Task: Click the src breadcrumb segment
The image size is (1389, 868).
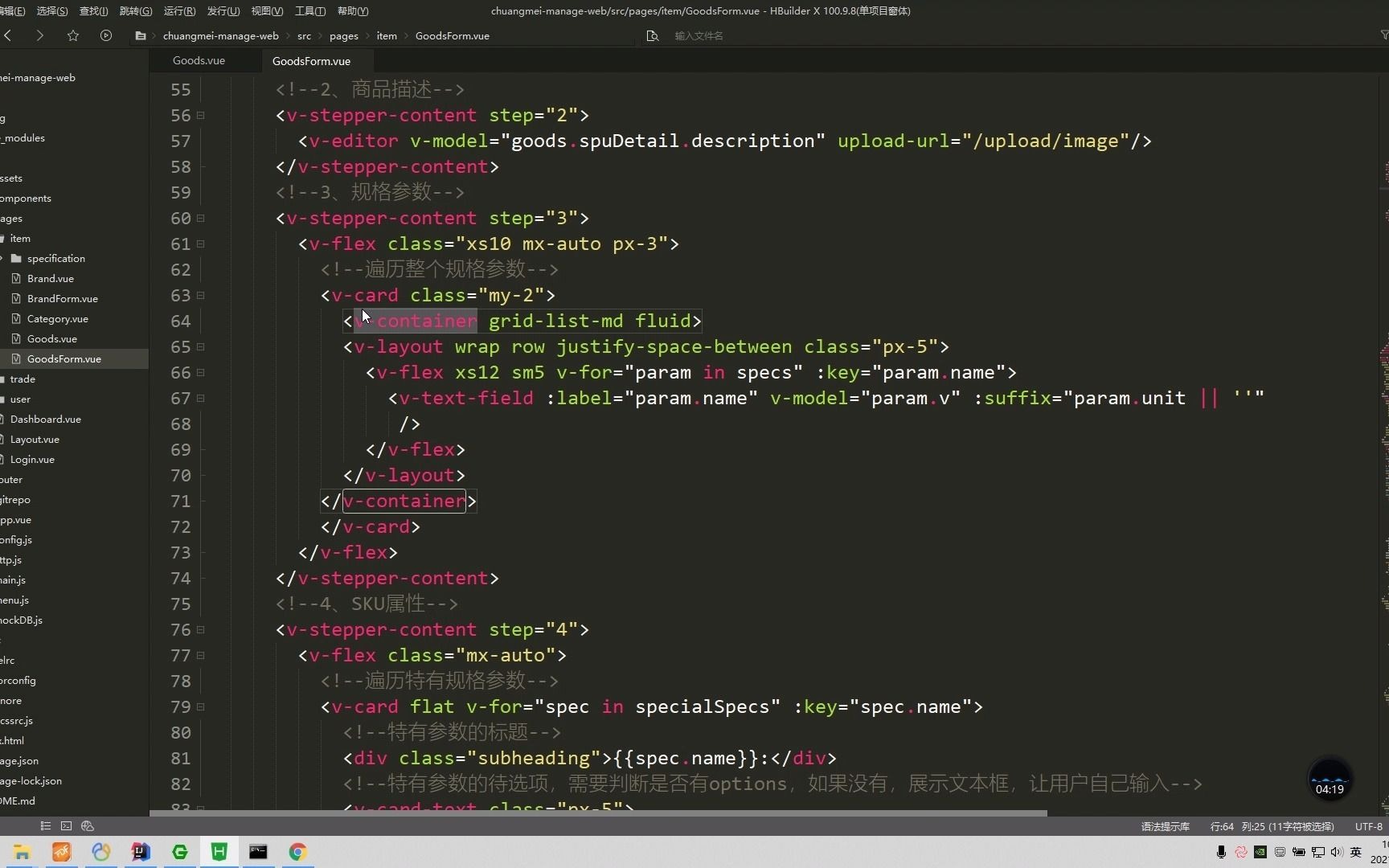Action: coord(304,36)
